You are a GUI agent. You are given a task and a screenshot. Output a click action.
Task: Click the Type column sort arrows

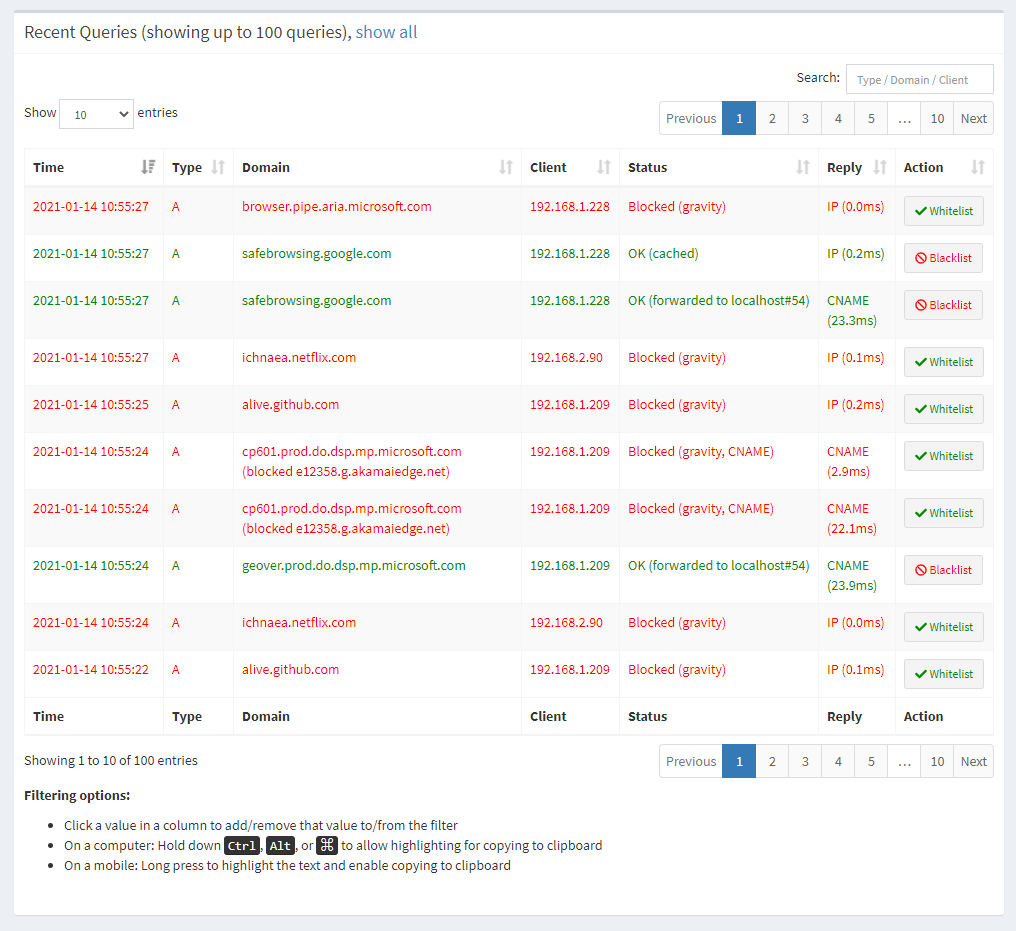218,168
